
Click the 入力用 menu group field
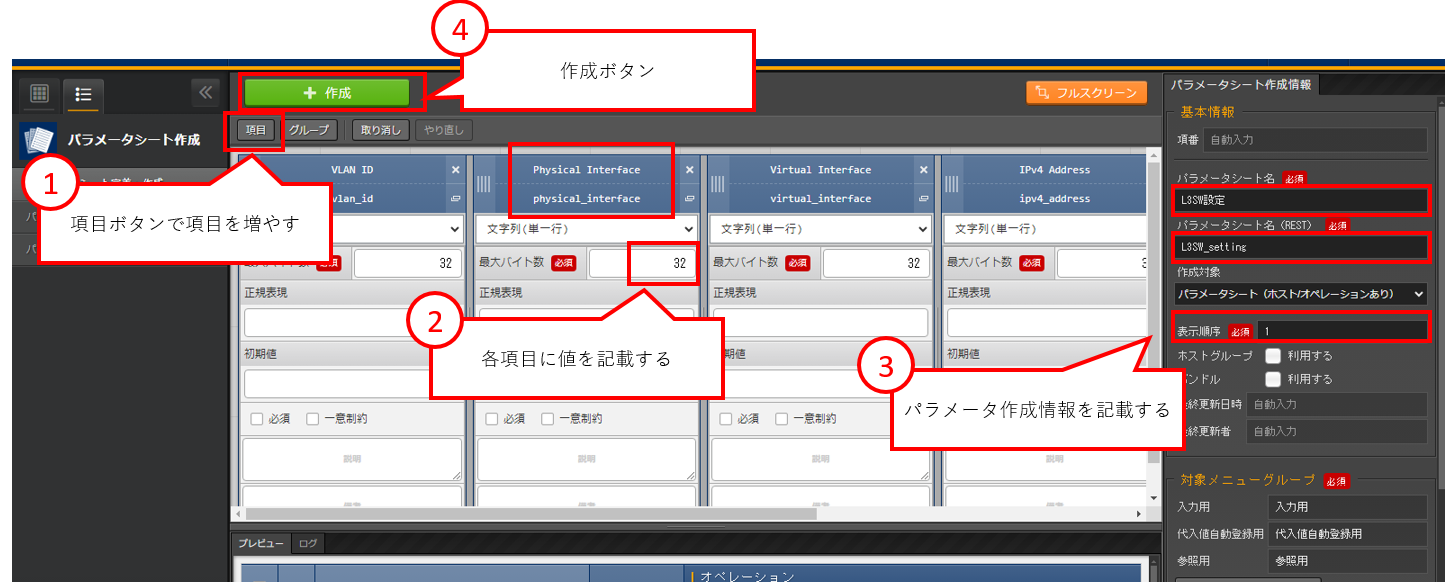(x=1347, y=507)
